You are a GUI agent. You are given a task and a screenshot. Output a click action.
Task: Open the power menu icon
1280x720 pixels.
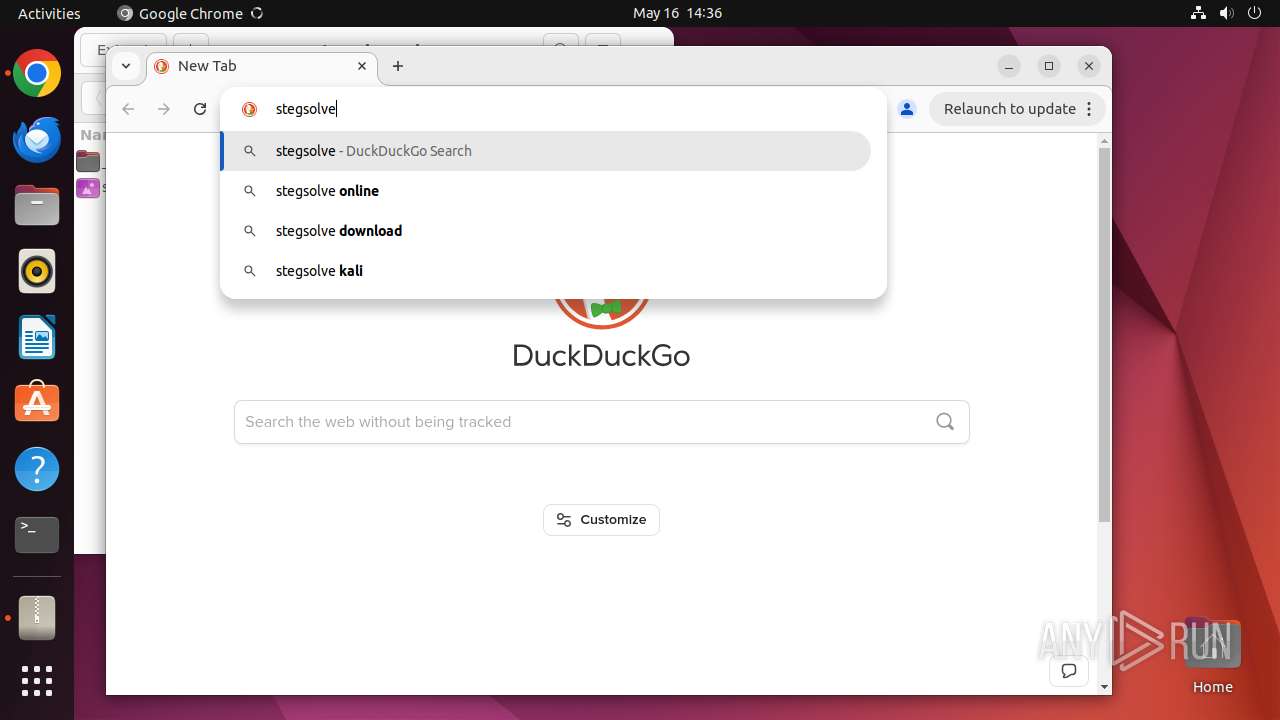coord(1254,13)
